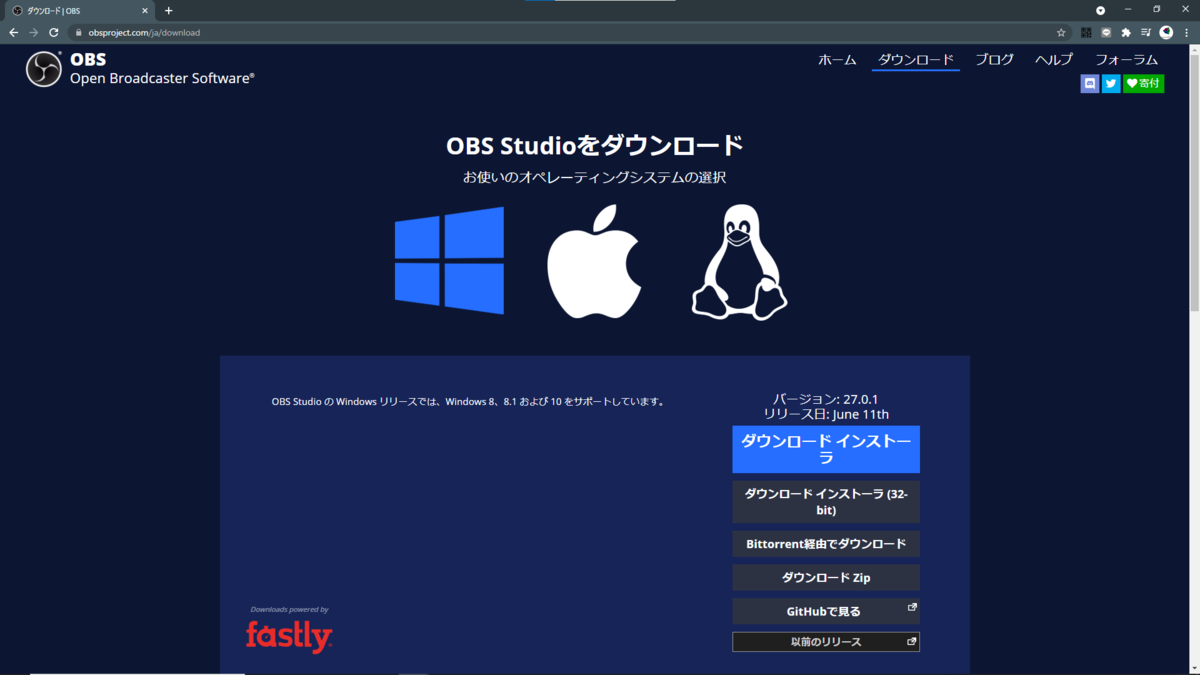Click the Windows 8、8.1 support description text
This screenshot has height=675, width=1200.
point(468,402)
